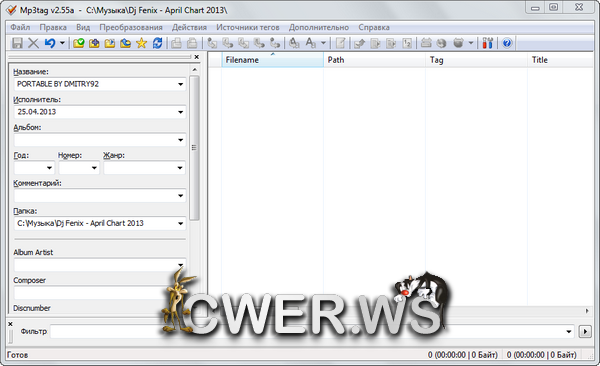Open the Правка menu
This screenshot has width=600, height=366.
[x=53, y=27]
